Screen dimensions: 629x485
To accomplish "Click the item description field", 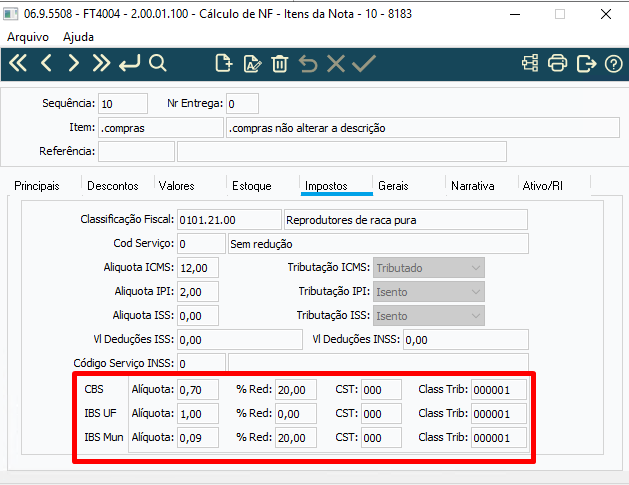I will coord(423,128).
